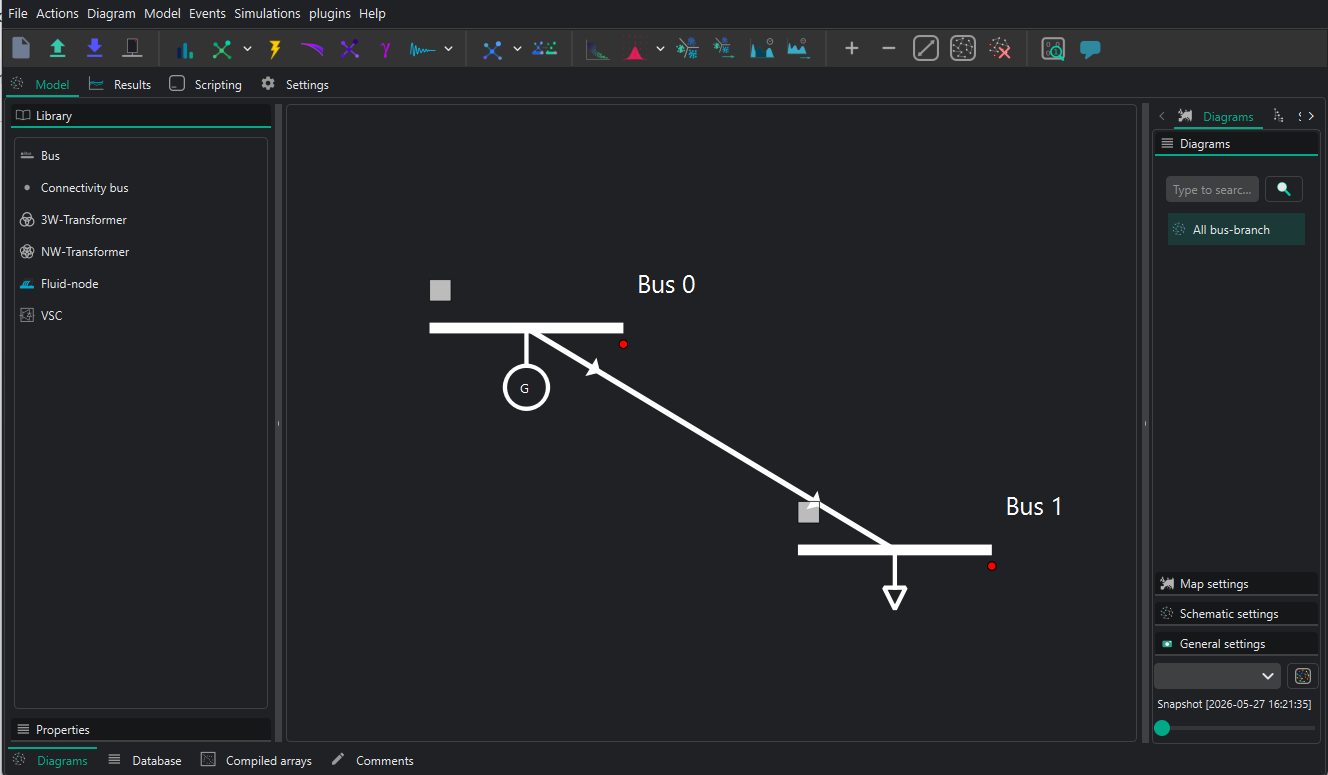Open dropdown arrow next to power flow icon
This screenshot has height=775, width=1328.
(248, 48)
